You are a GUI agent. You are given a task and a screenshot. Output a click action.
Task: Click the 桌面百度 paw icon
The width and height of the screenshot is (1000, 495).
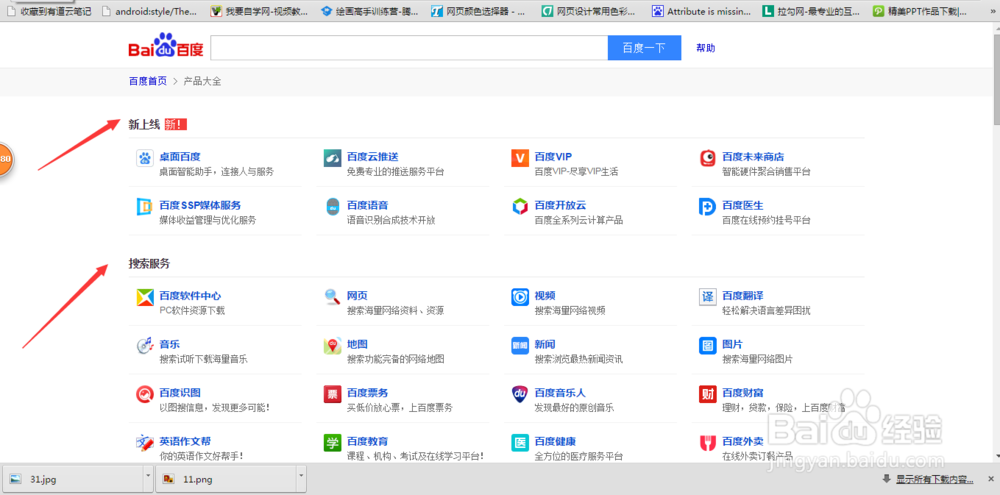[x=145, y=158]
